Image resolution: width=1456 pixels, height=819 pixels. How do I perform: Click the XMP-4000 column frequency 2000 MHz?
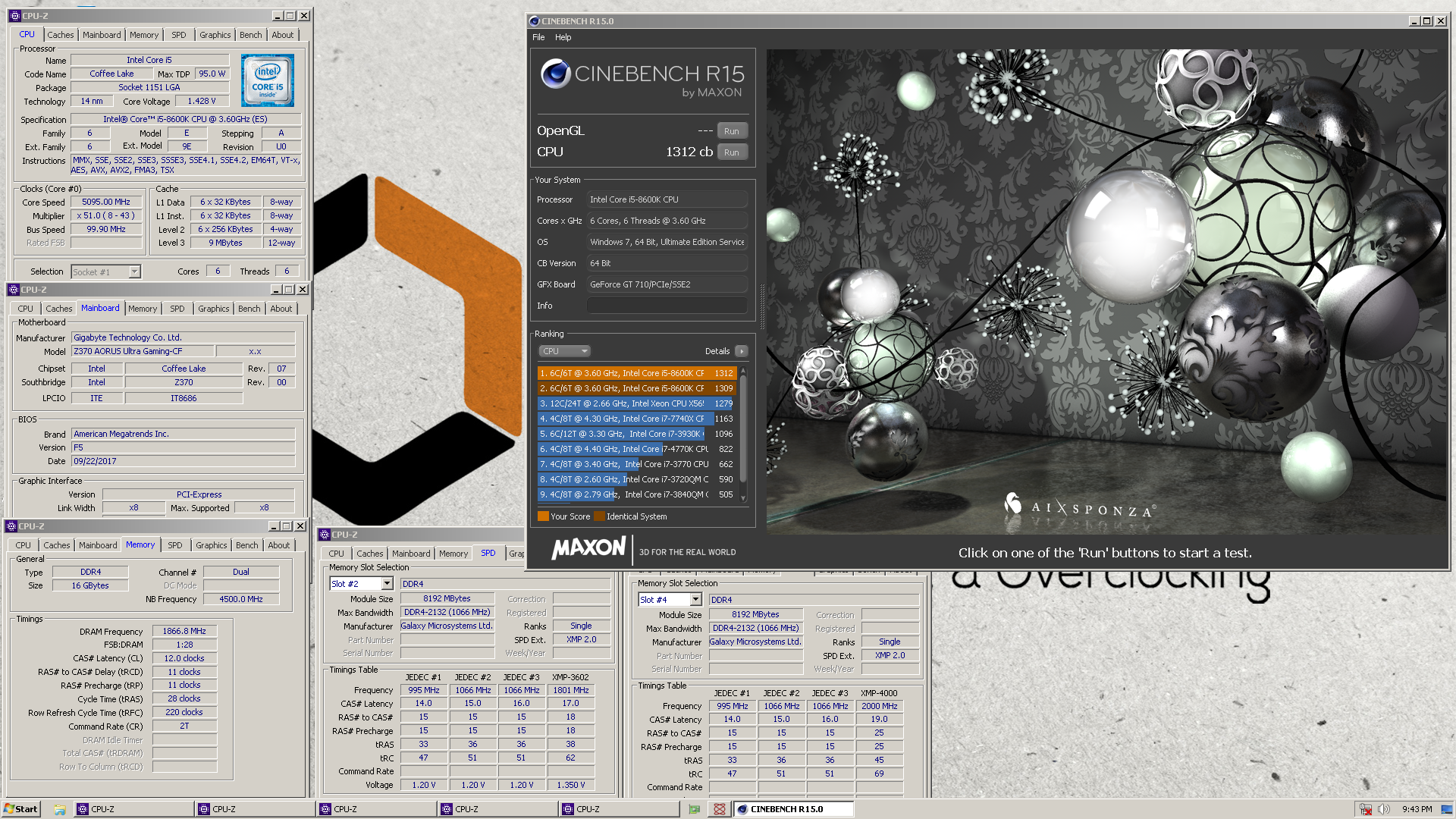(879, 706)
